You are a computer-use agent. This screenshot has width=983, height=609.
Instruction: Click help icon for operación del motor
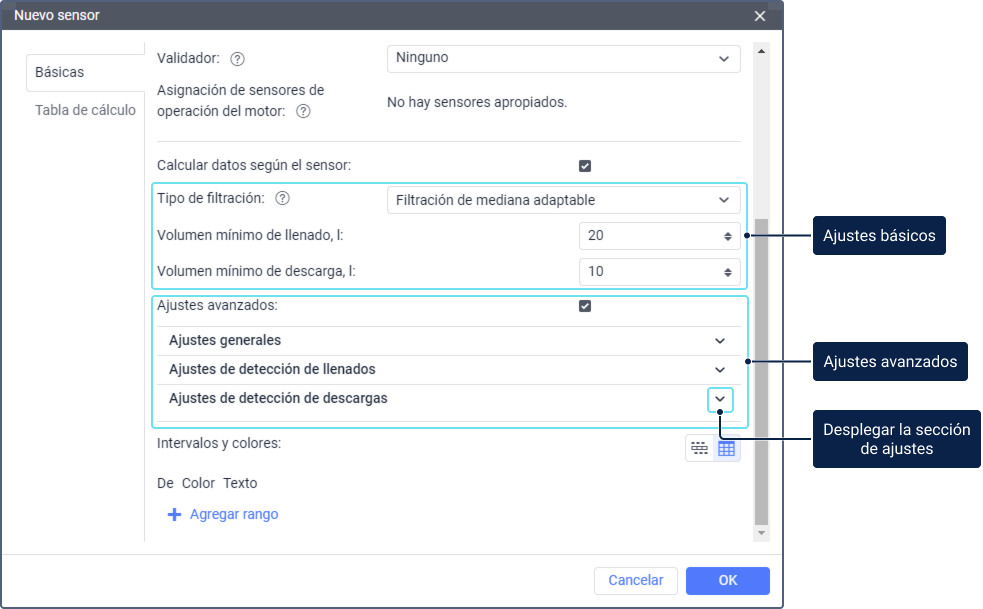303,112
